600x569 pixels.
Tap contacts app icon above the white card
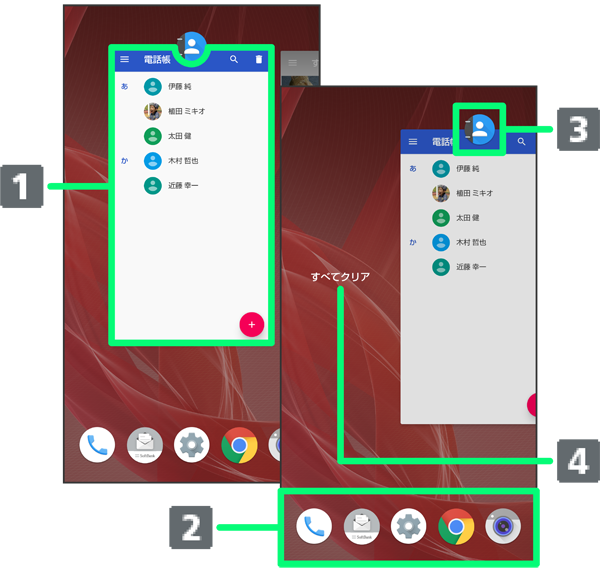click(x=191, y=46)
